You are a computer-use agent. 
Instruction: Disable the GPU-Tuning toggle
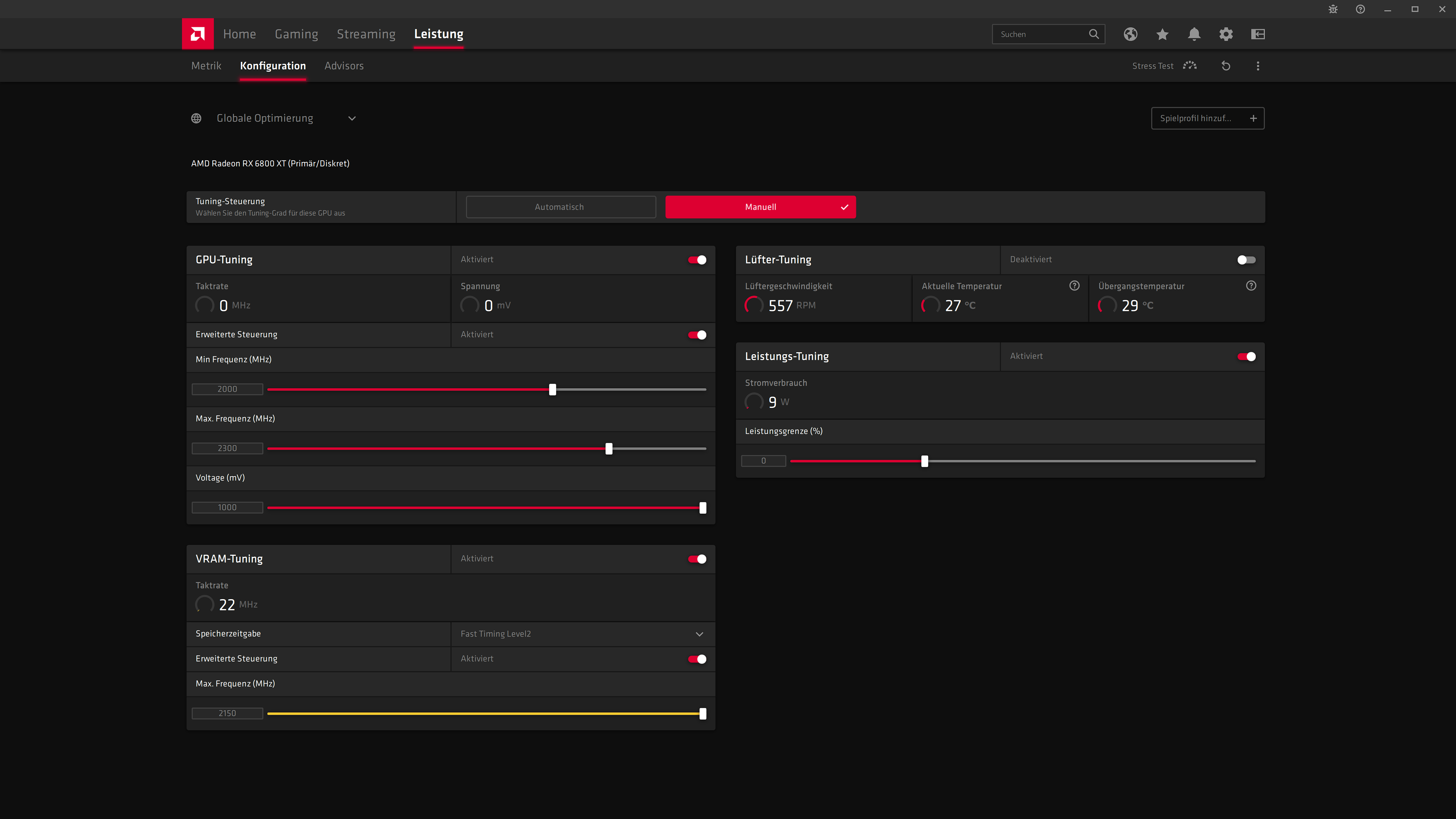pos(697,259)
